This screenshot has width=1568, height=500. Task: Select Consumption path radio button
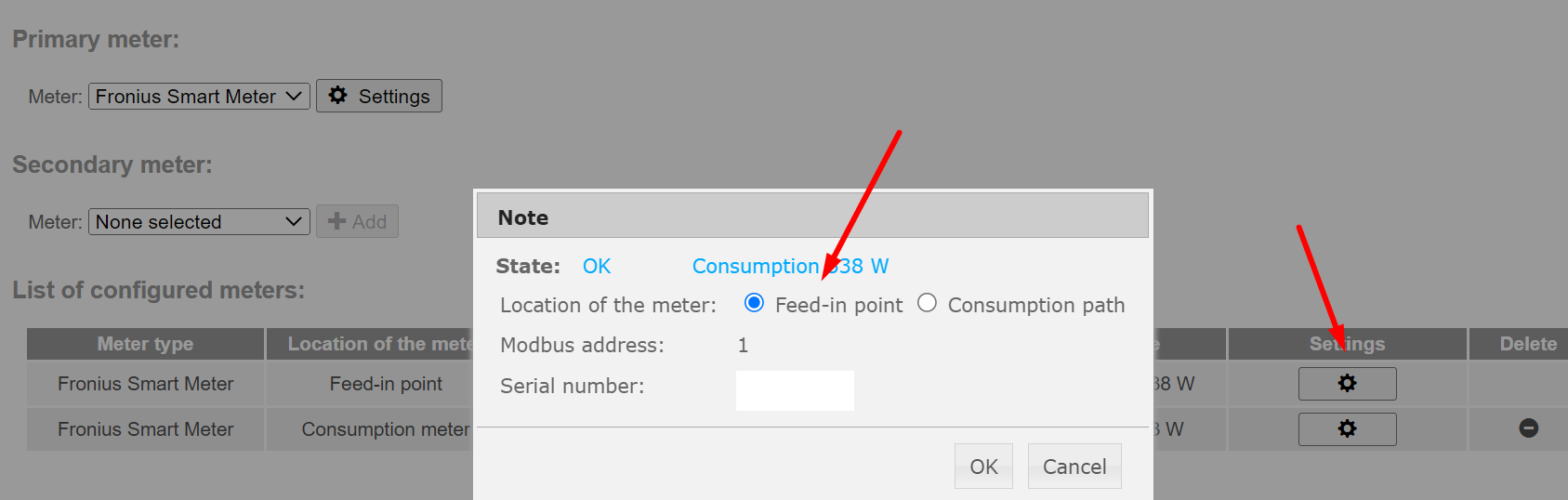pyautogui.click(x=927, y=304)
